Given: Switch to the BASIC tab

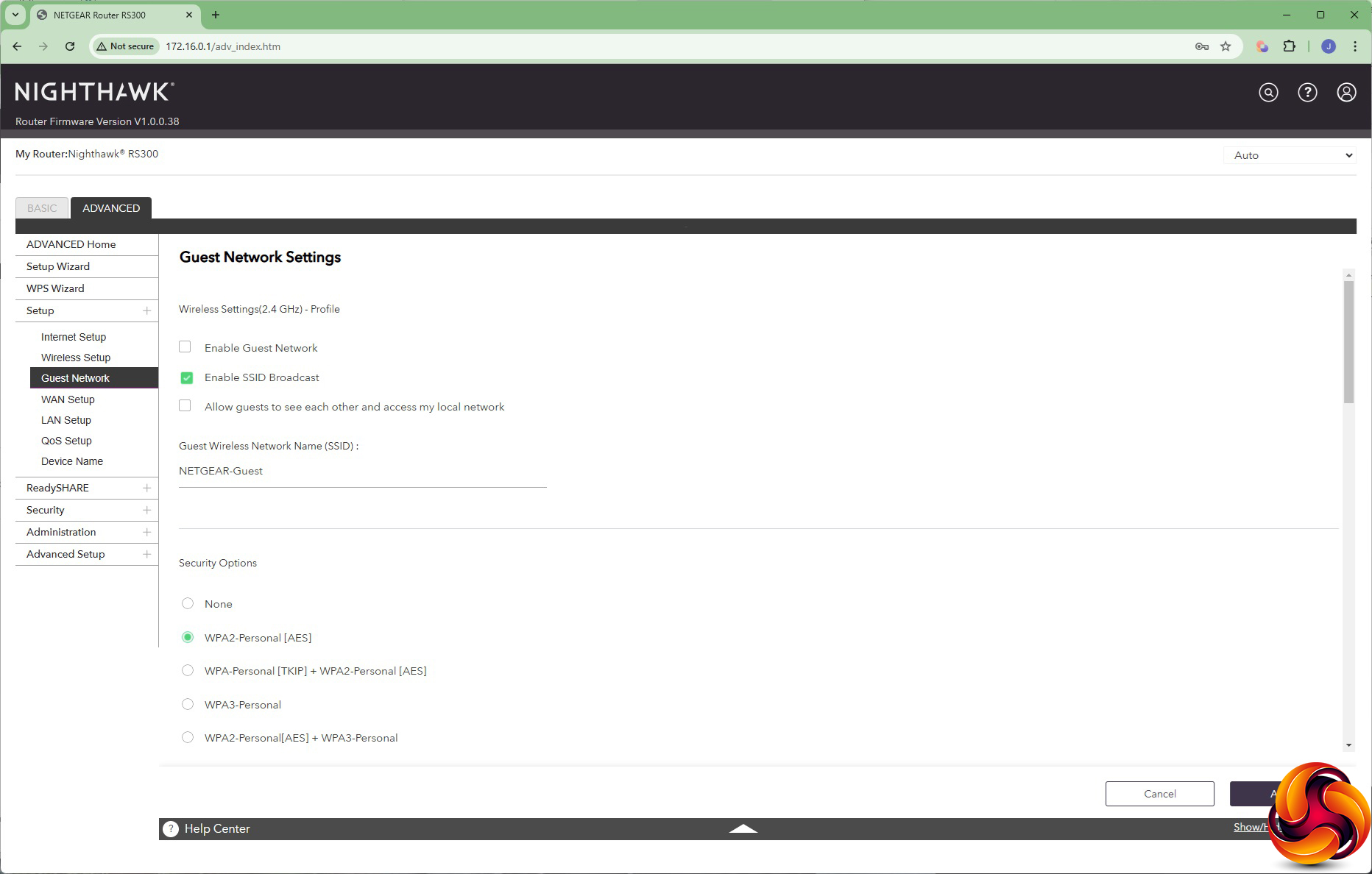Looking at the screenshot, I should 42,208.
